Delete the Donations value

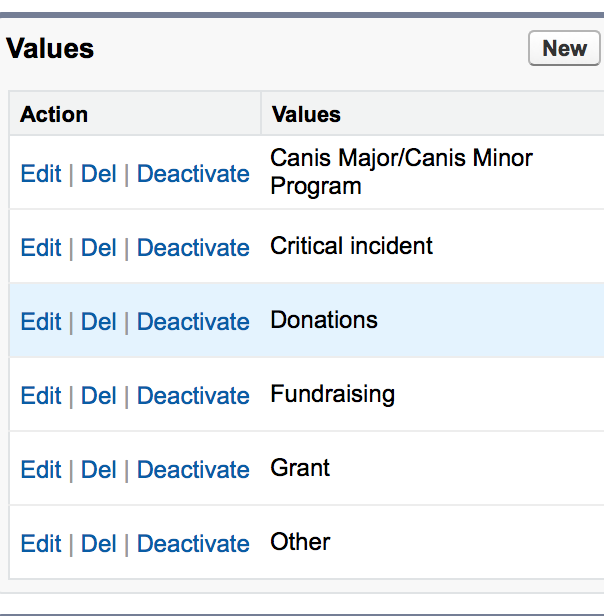[99, 322]
